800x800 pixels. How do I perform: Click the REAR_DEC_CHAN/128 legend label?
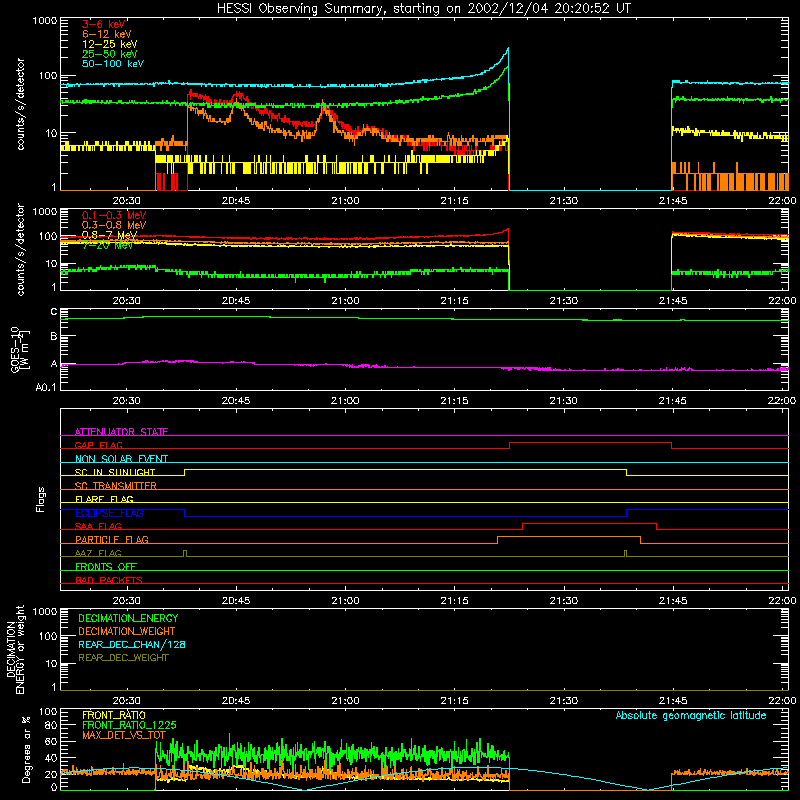(x=132, y=645)
